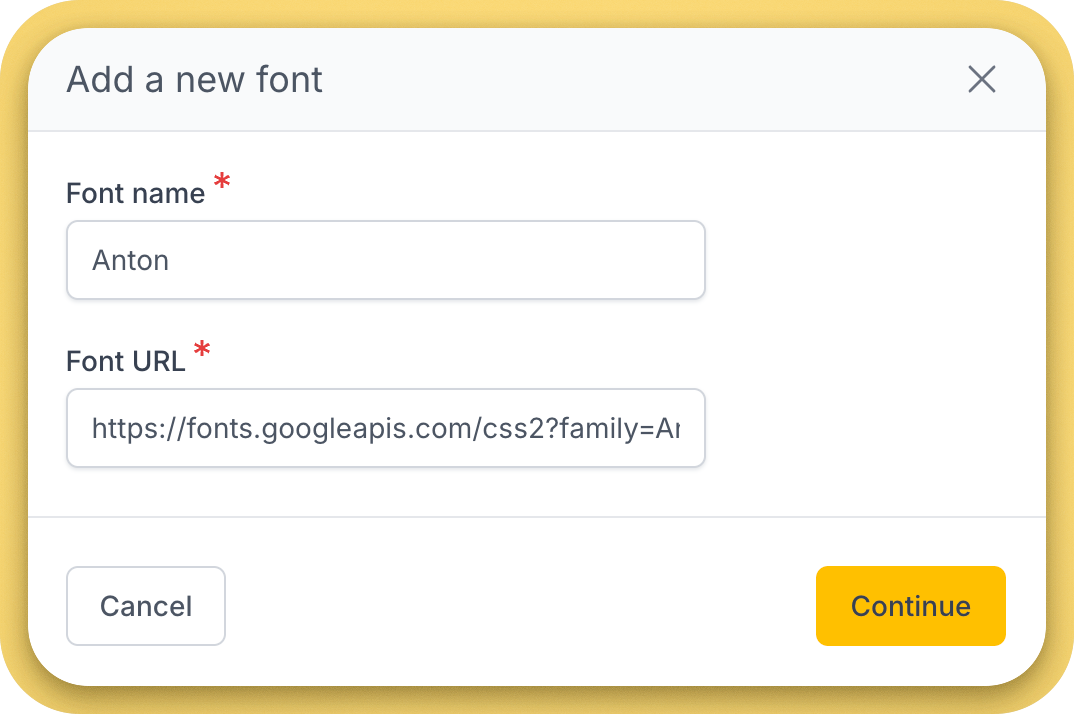Focus the Font name input field
This screenshot has width=1074, height=714.
pos(385,260)
